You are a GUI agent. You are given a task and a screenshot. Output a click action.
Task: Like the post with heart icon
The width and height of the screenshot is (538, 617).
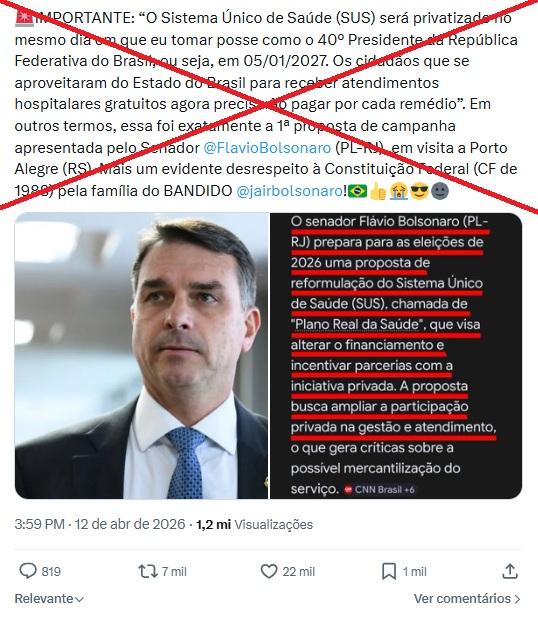[x=269, y=571]
